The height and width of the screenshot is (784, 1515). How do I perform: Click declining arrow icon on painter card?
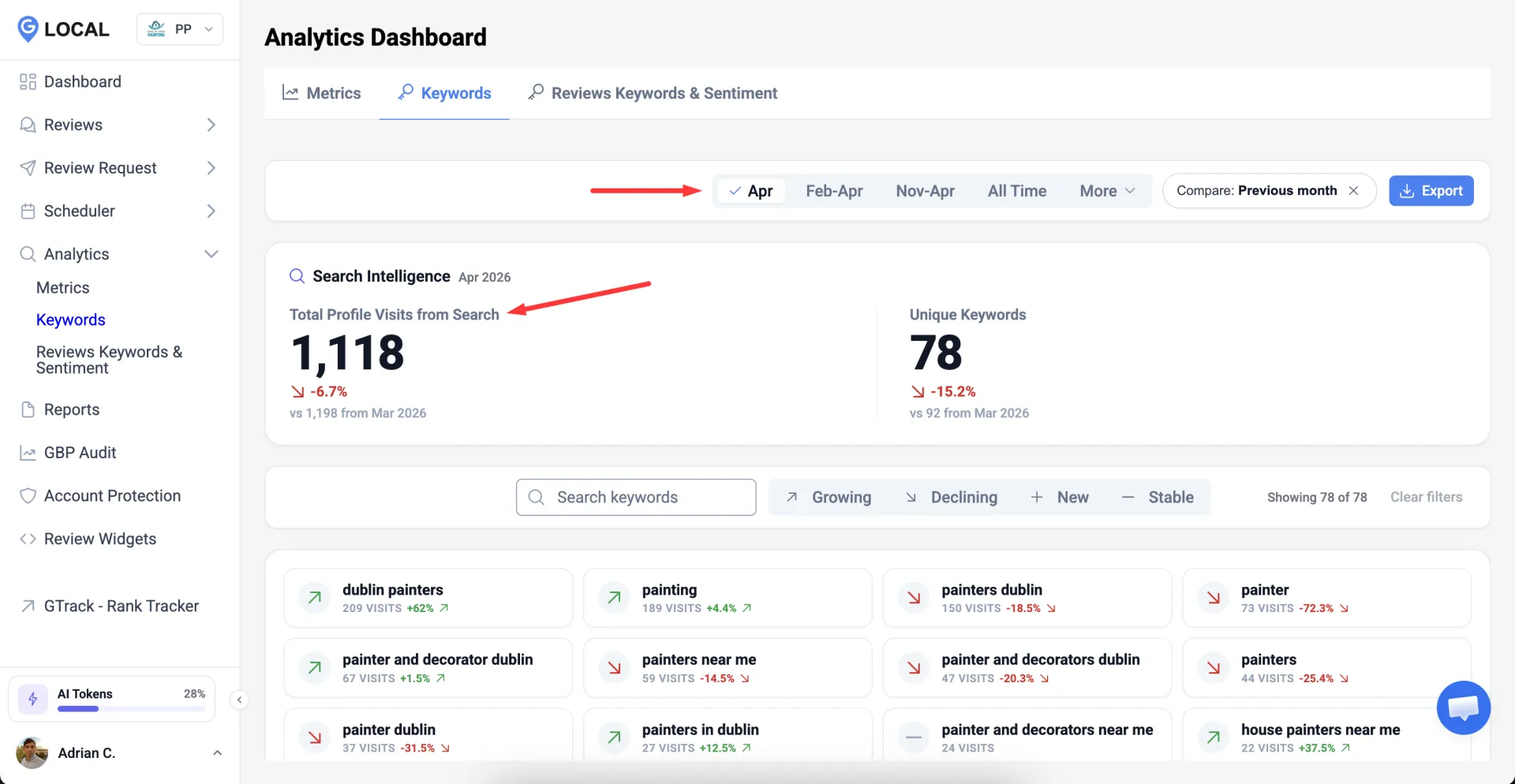tap(1214, 598)
